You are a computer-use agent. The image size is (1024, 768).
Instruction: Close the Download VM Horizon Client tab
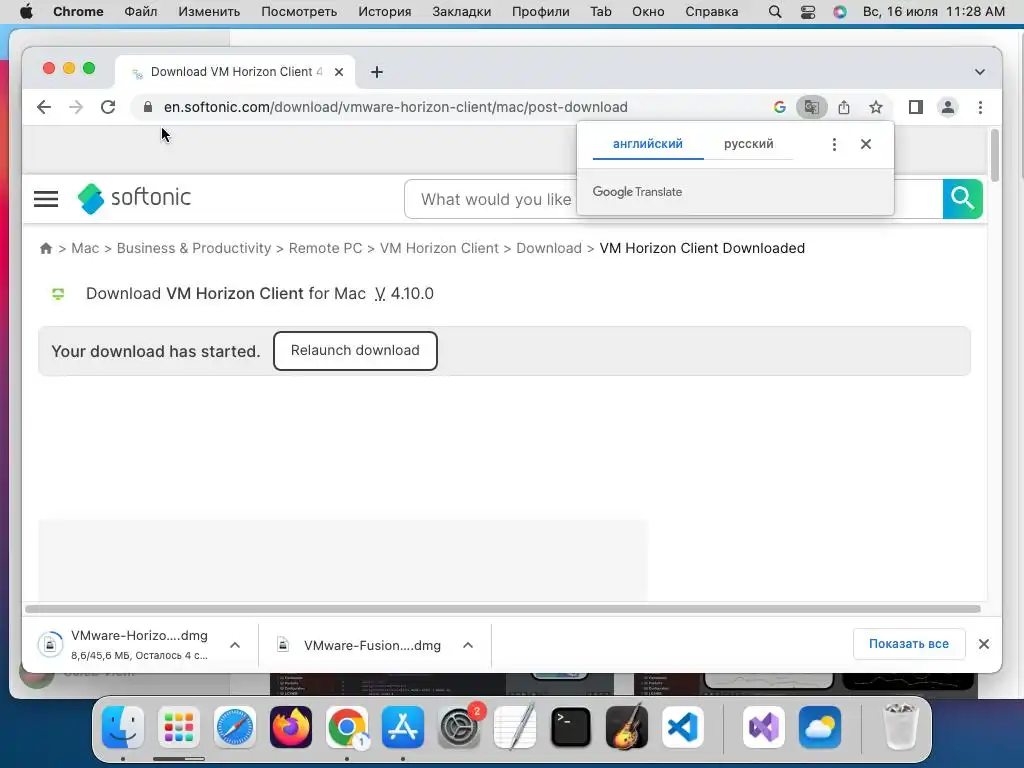339,72
